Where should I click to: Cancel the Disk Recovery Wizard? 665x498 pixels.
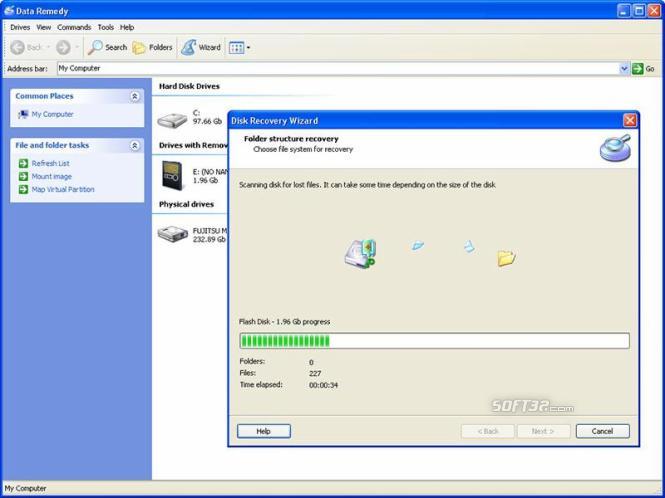[602, 431]
